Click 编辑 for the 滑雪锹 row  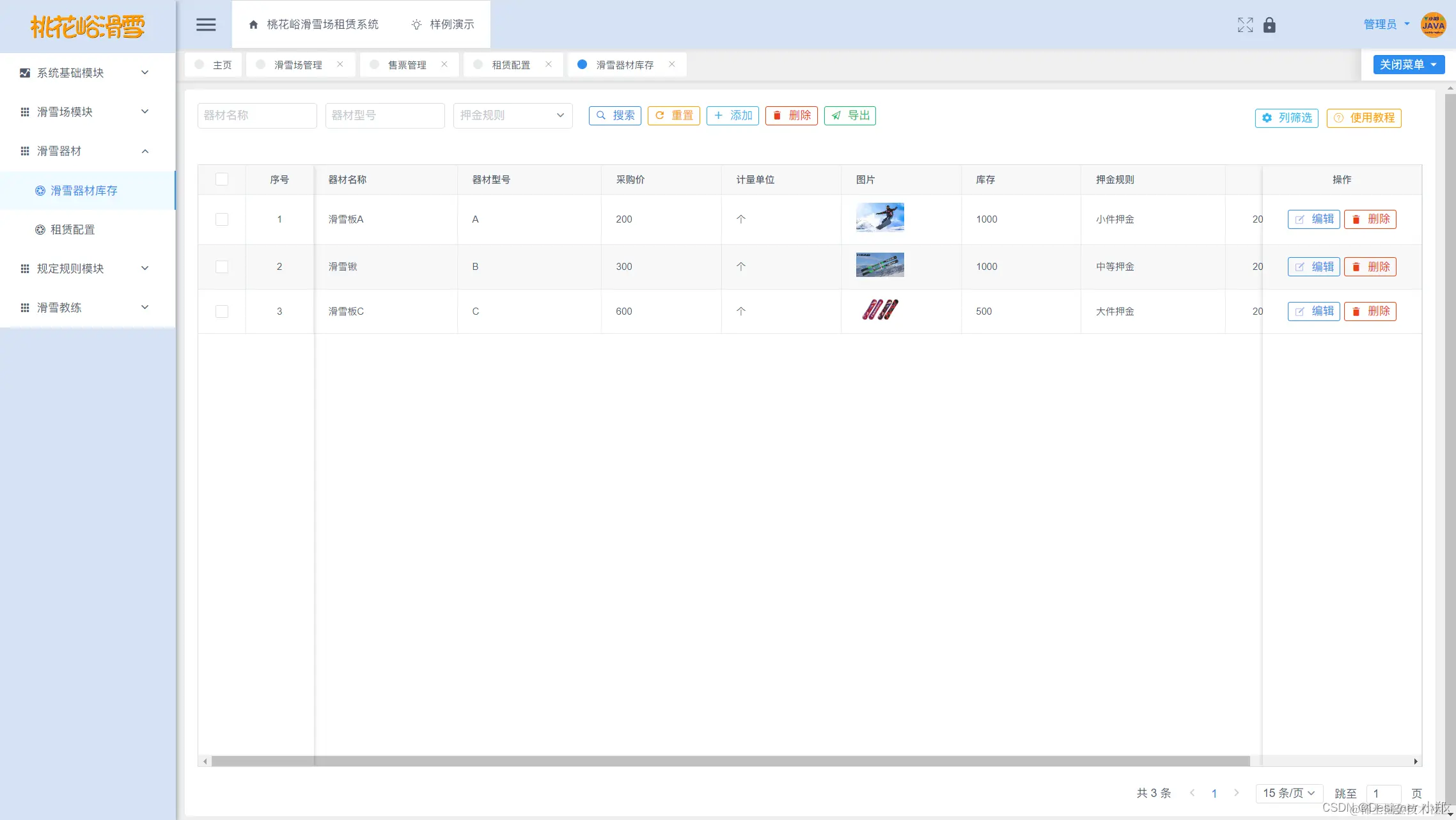pos(1313,267)
